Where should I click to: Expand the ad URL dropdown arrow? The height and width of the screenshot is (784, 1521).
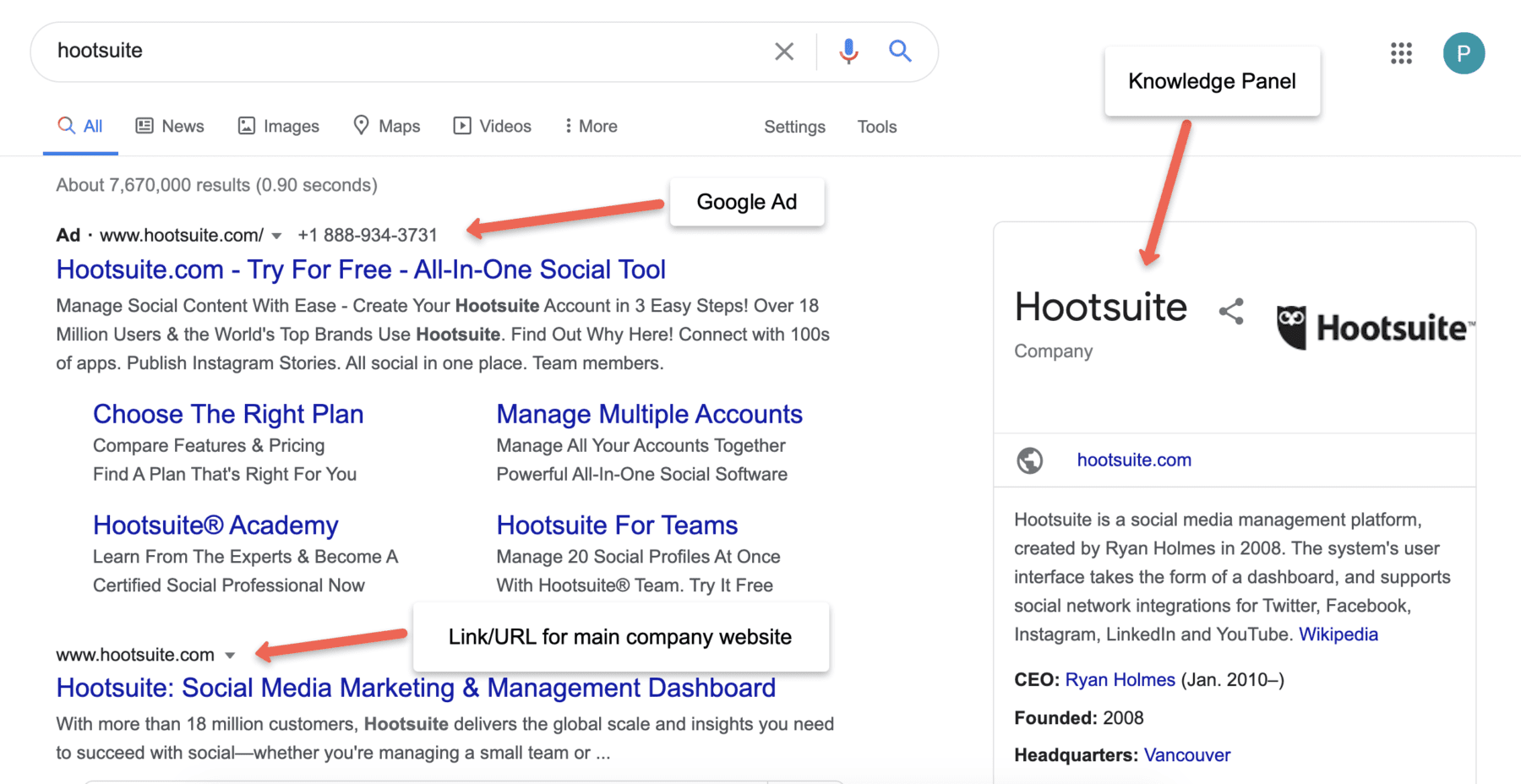276,236
